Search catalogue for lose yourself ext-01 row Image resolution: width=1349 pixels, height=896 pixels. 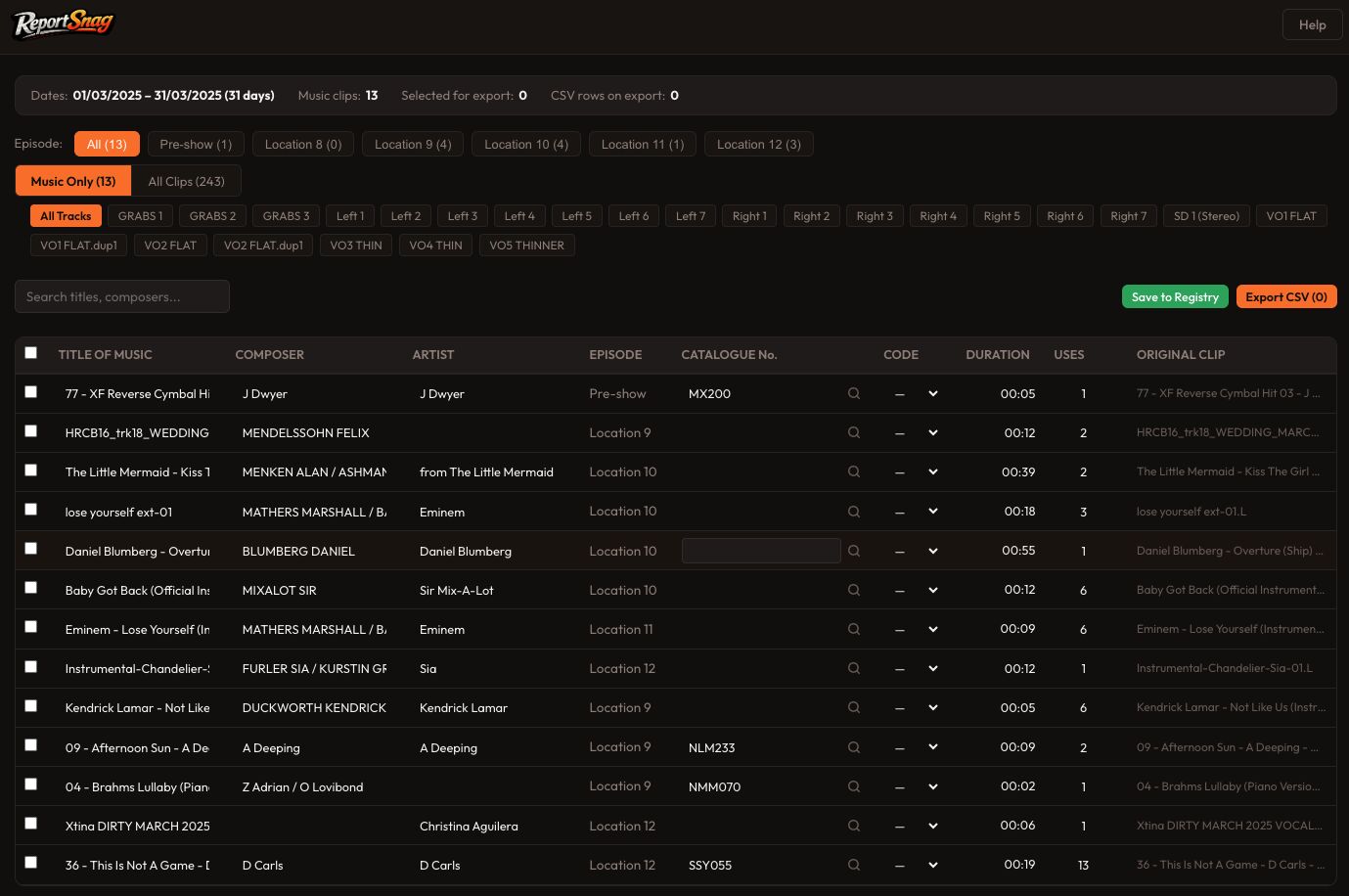[854, 512]
